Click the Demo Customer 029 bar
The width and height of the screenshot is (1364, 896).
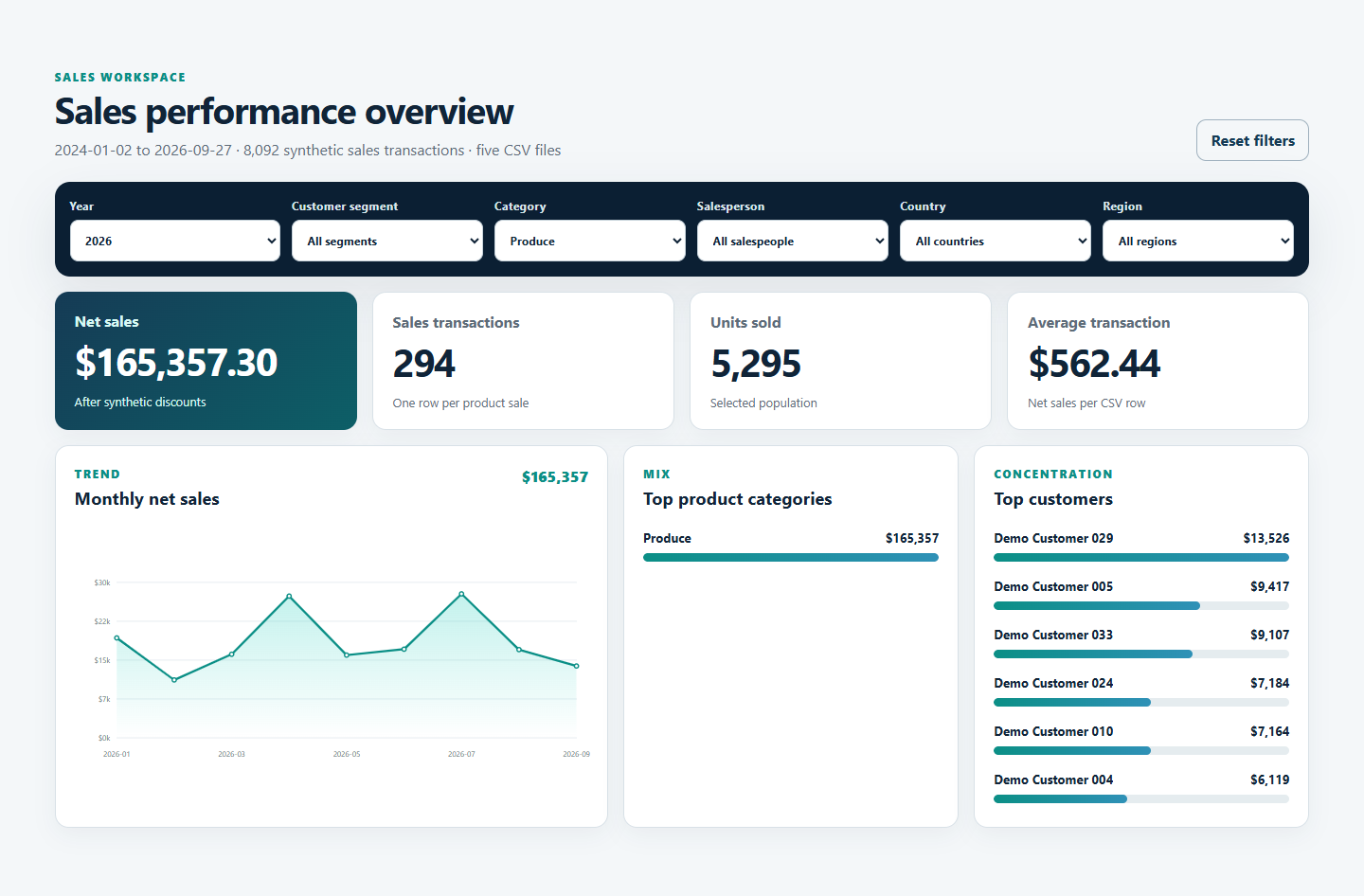1141,557
